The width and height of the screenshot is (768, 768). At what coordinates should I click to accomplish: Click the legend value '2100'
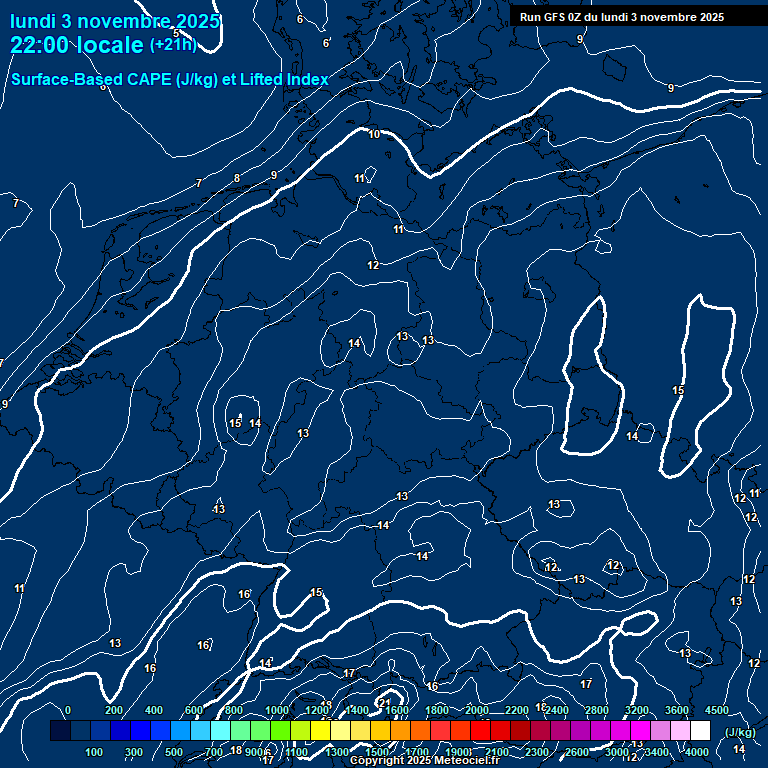[x=497, y=752]
